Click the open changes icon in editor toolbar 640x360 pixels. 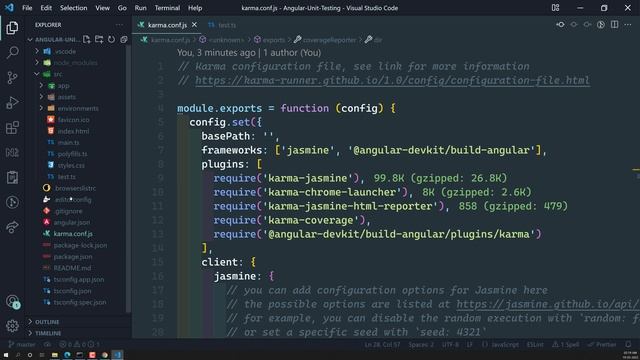click(560, 24)
